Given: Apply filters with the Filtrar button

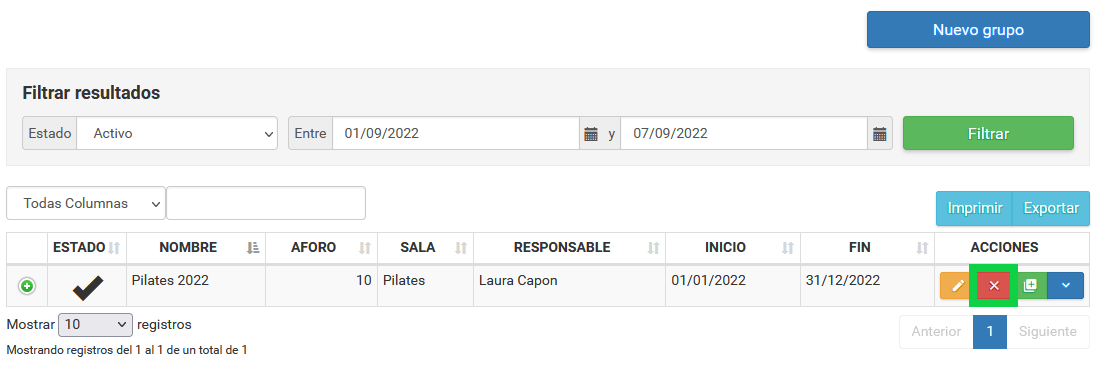Looking at the screenshot, I should point(989,134).
